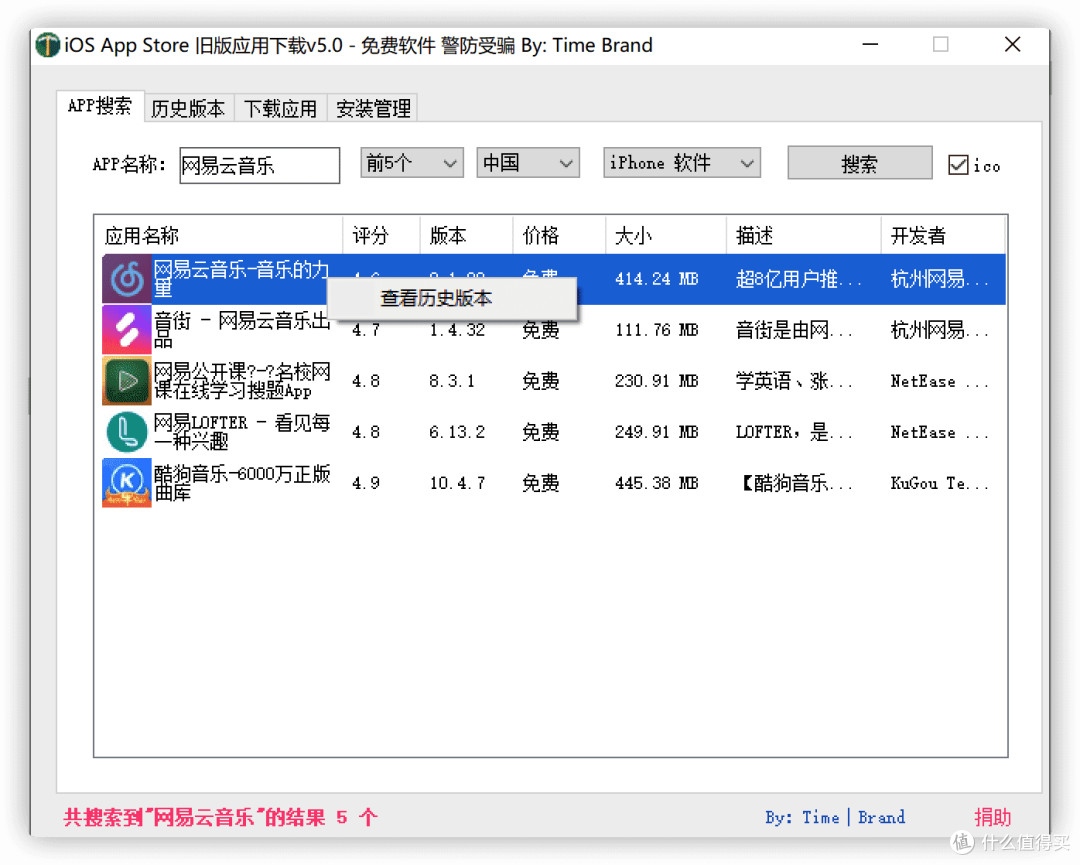Choose 查看历史版本 from context menu
The width and height of the screenshot is (1080, 865).
[452, 298]
